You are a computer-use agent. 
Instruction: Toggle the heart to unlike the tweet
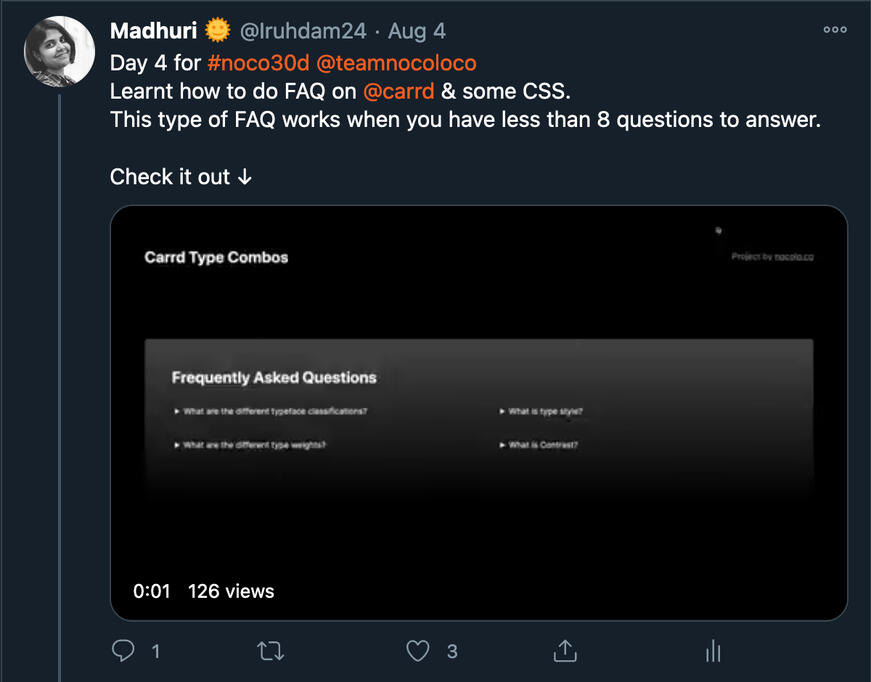tap(417, 651)
